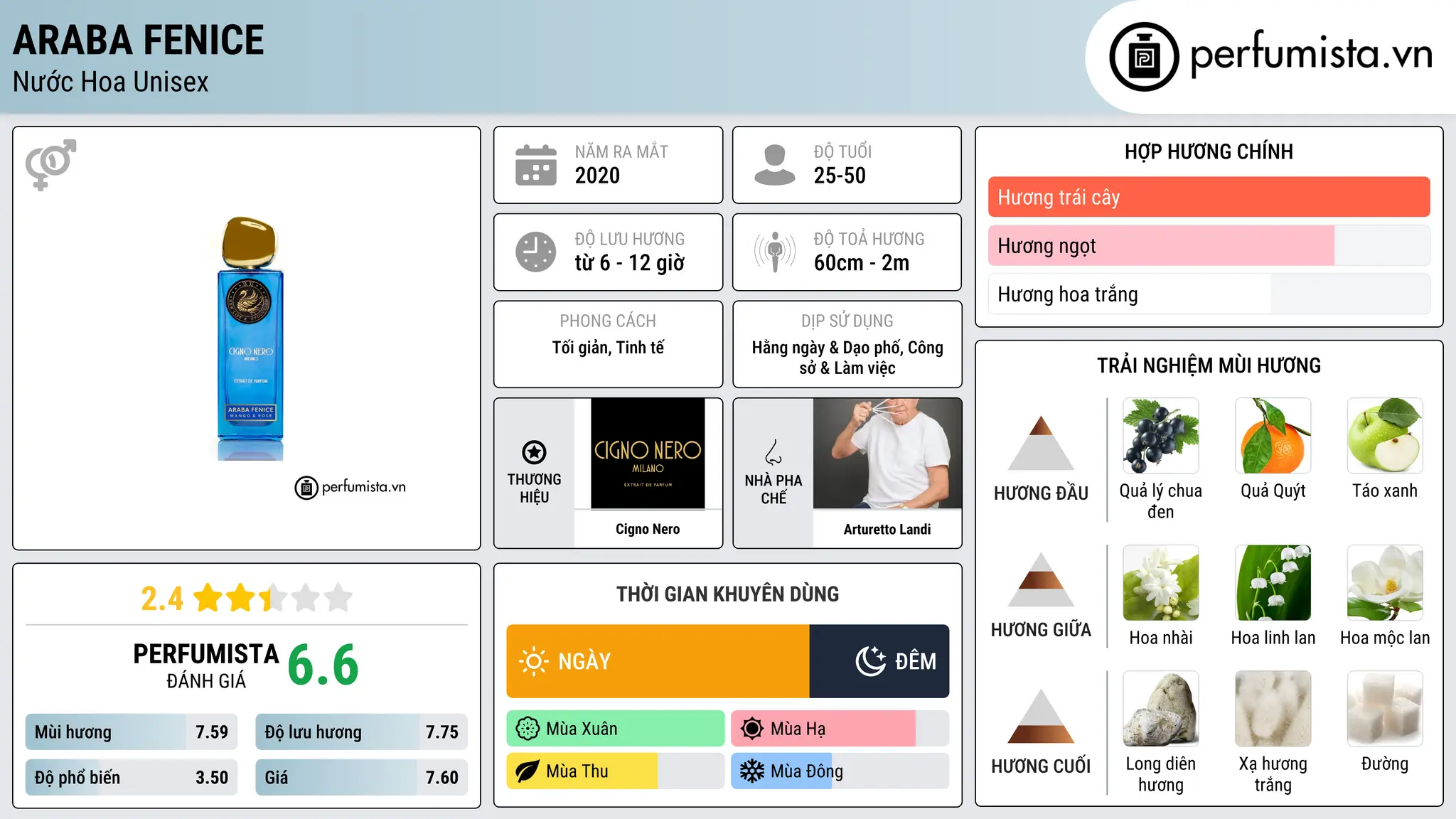Click the flower icon for Mùa Xuân
The width and height of the screenshot is (1456, 819).
(528, 729)
